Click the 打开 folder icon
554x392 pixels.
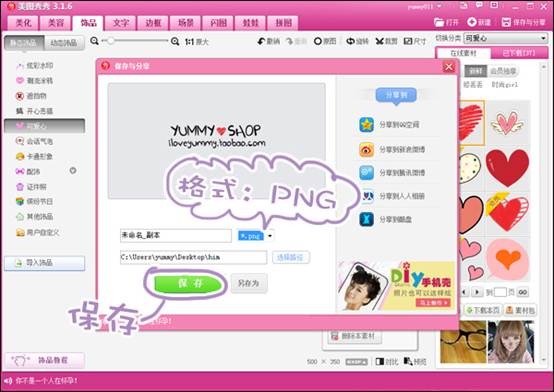coord(439,22)
